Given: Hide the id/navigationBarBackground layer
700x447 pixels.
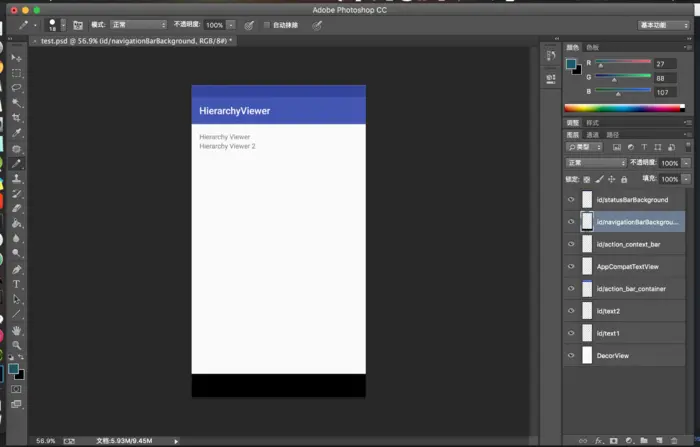Looking at the screenshot, I should click(x=571, y=222).
